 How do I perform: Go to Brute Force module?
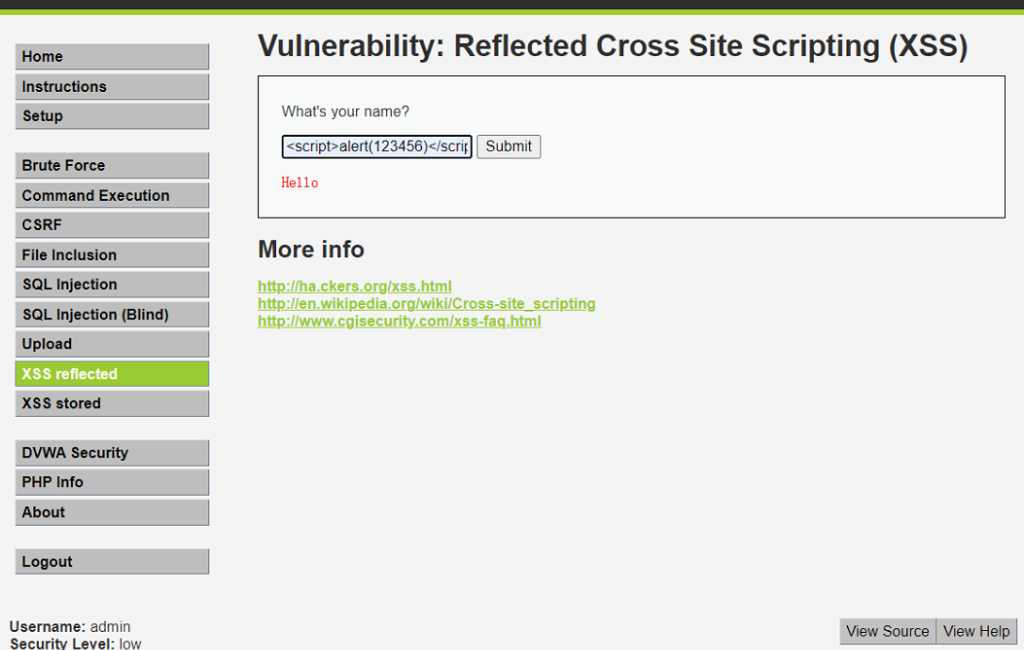(111, 165)
